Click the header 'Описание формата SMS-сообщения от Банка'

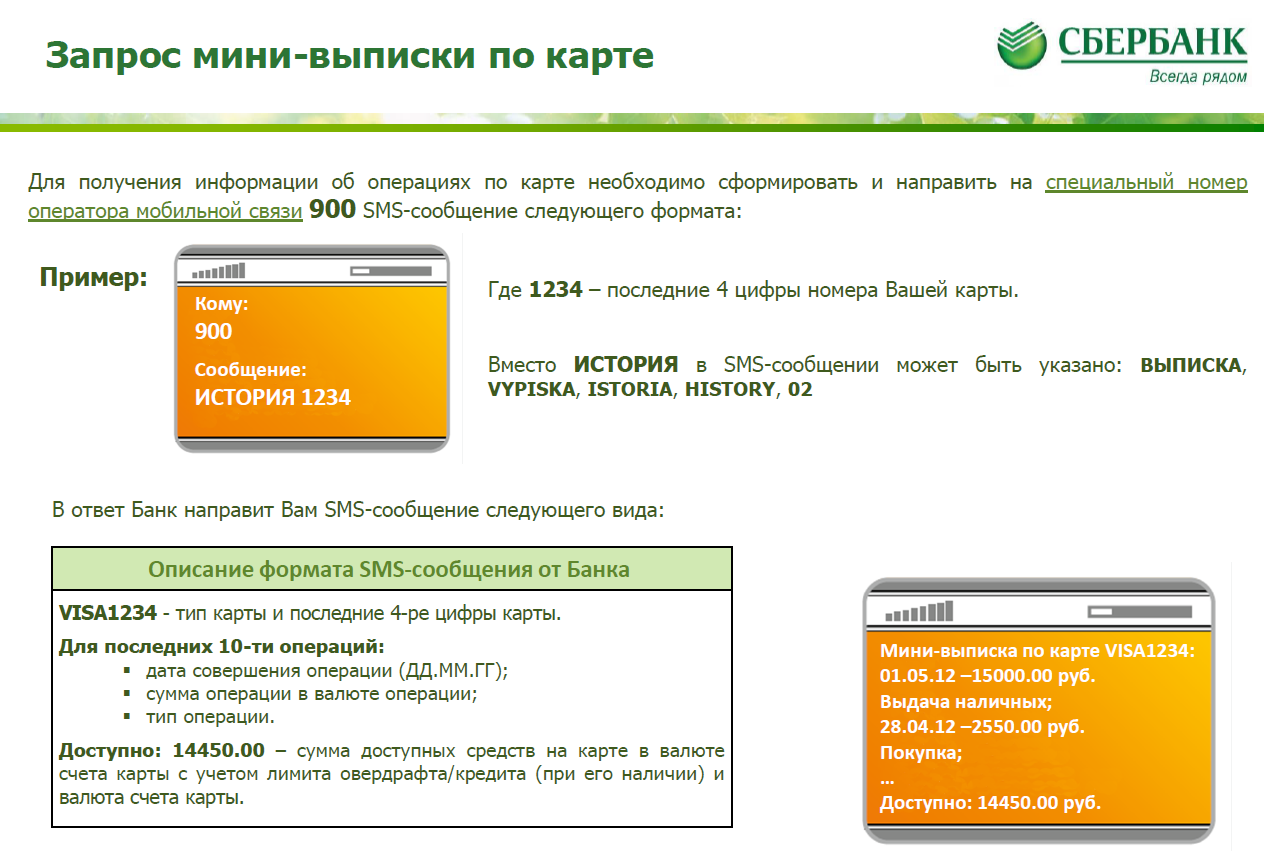pyautogui.click(x=389, y=569)
